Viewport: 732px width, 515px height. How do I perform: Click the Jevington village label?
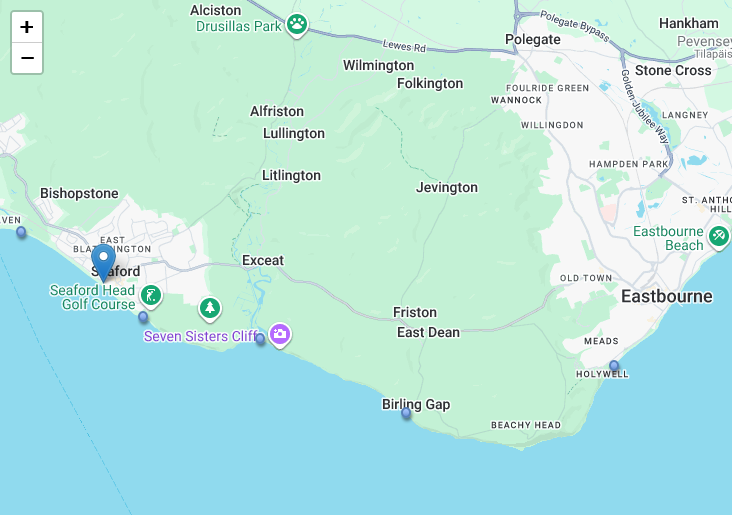coord(447,187)
